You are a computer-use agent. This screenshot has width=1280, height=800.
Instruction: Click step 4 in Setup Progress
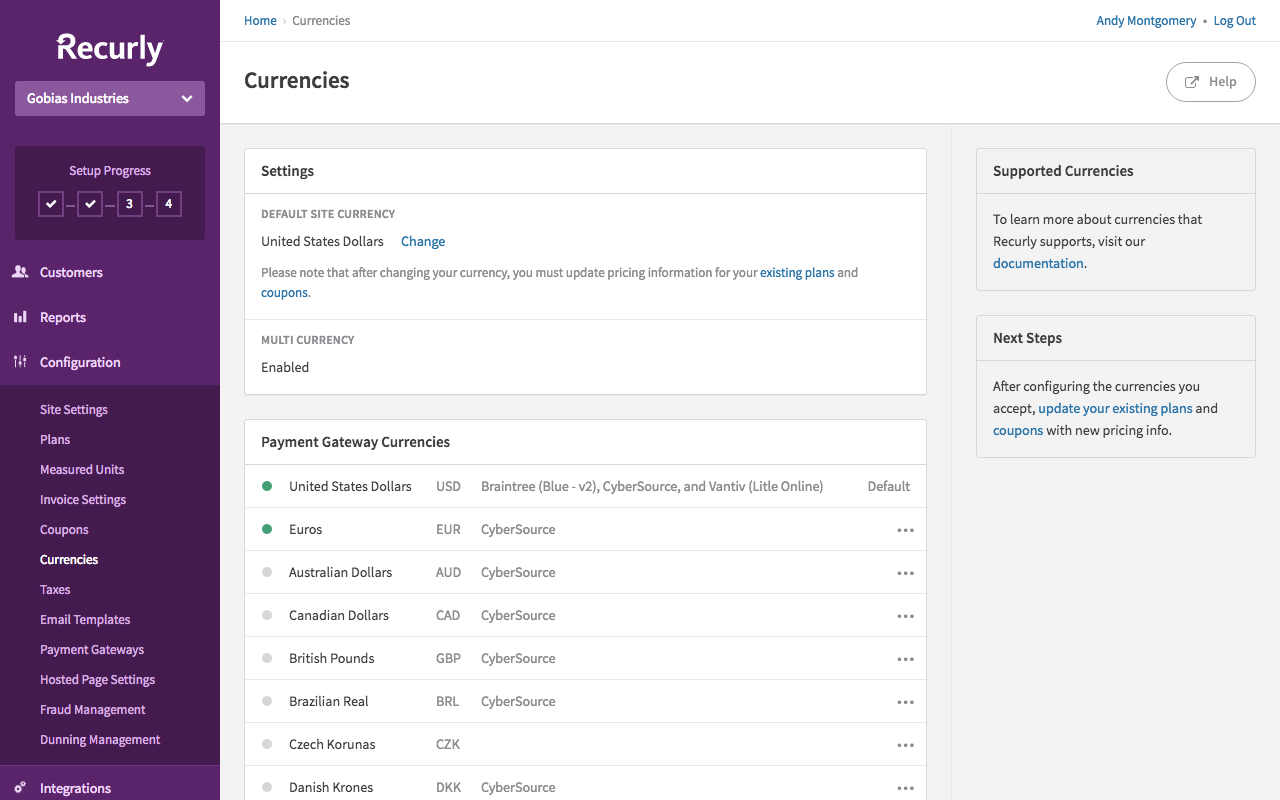168,203
